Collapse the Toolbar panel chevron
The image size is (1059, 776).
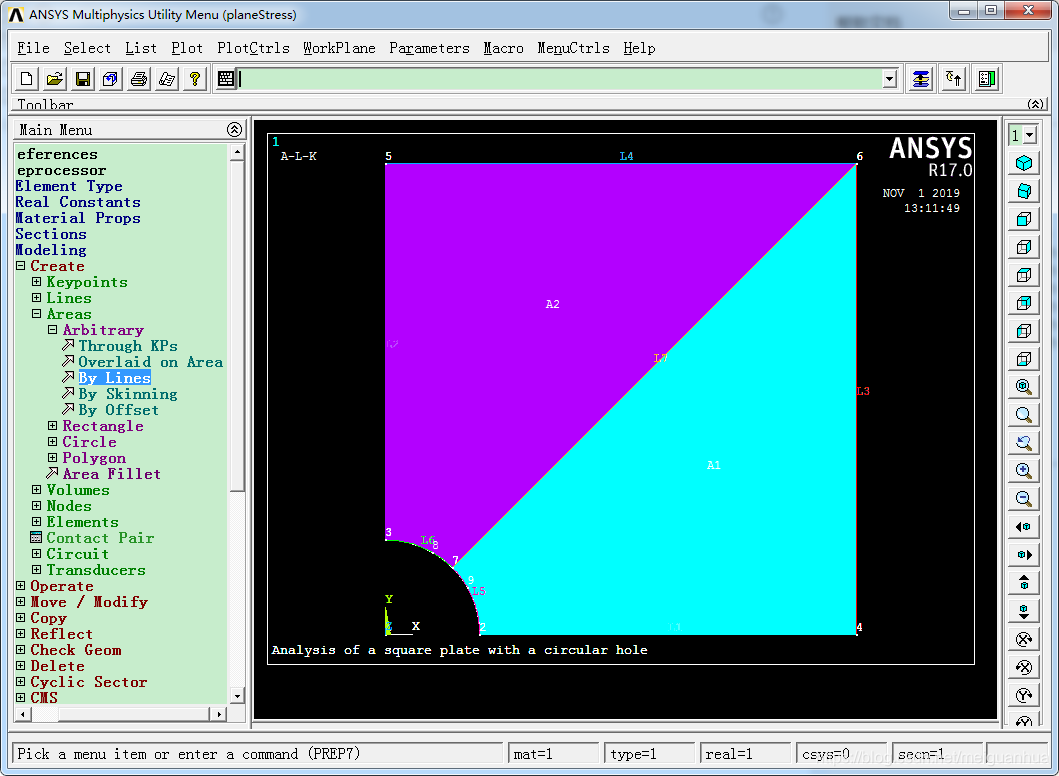(1035, 104)
